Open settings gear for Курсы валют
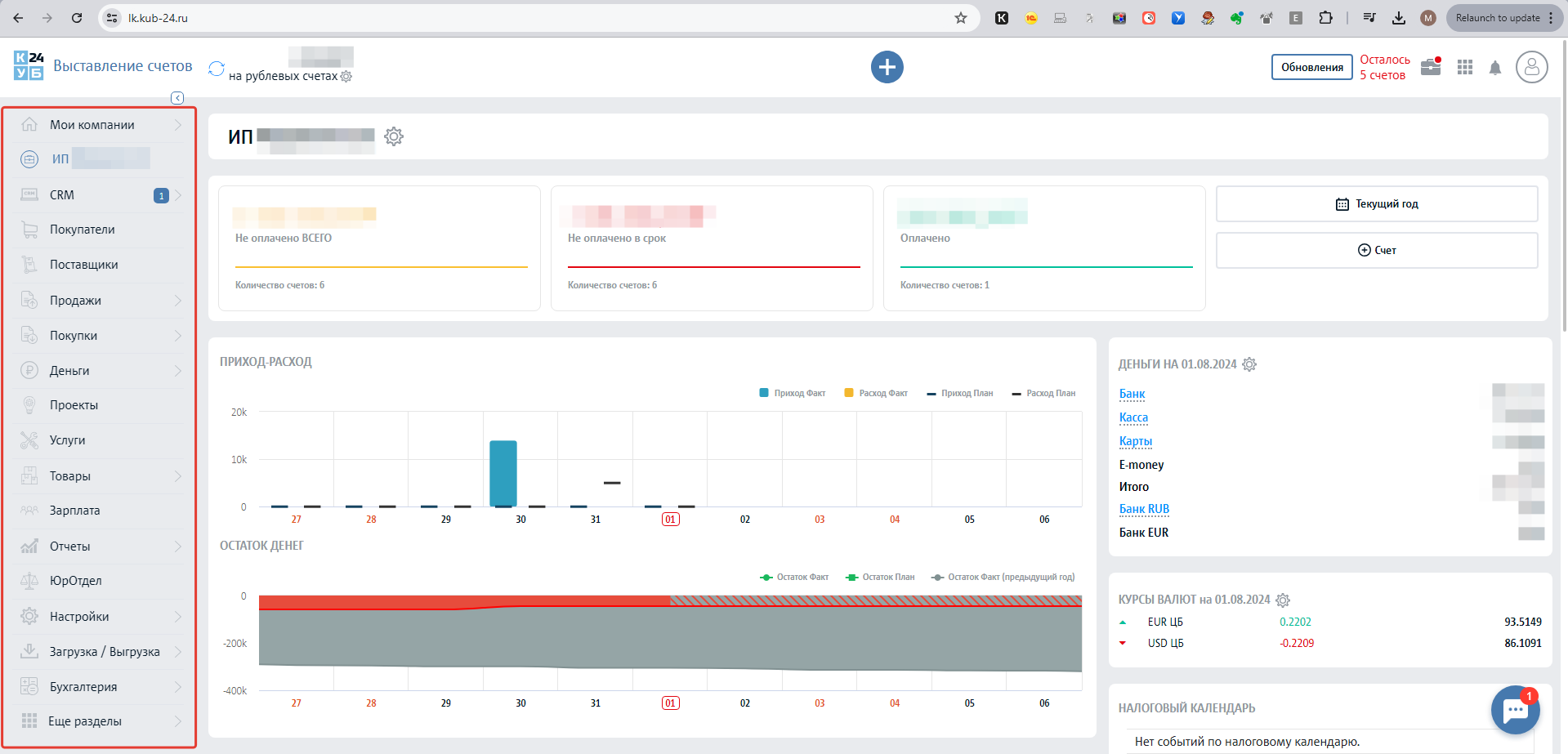Viewport: 1568px width, 754px height. pos(1283,600)
